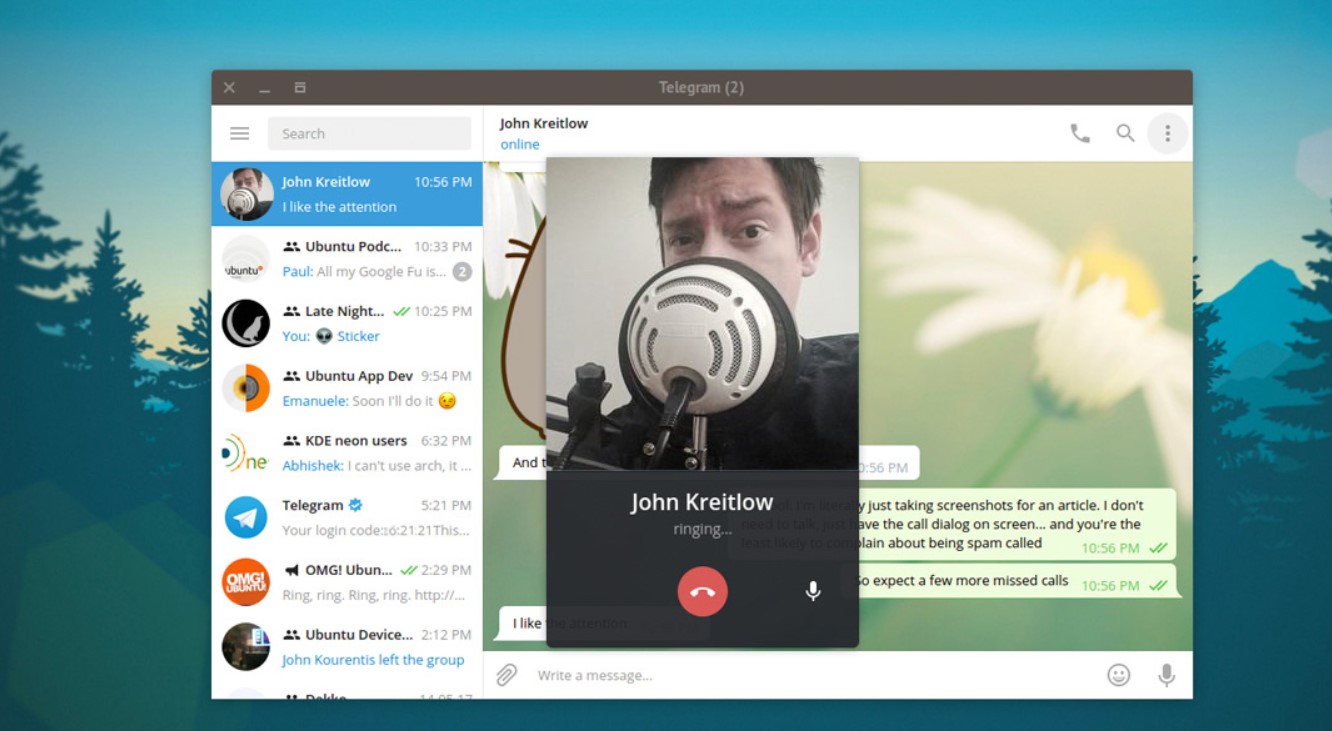Open the Late Night group chat
Image resolution: width=1332 pixels, height=731 pixels.
(x=347, y=323)
